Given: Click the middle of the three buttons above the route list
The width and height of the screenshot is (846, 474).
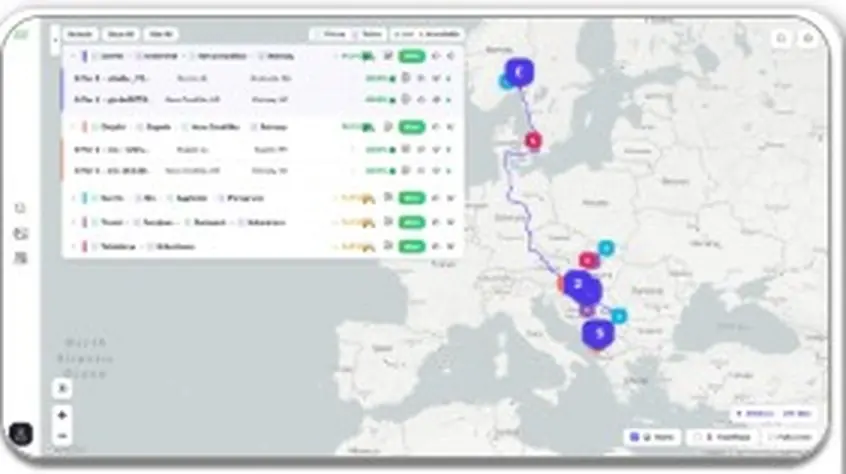Looking at the screenshot, I should [x=120, y=34].
